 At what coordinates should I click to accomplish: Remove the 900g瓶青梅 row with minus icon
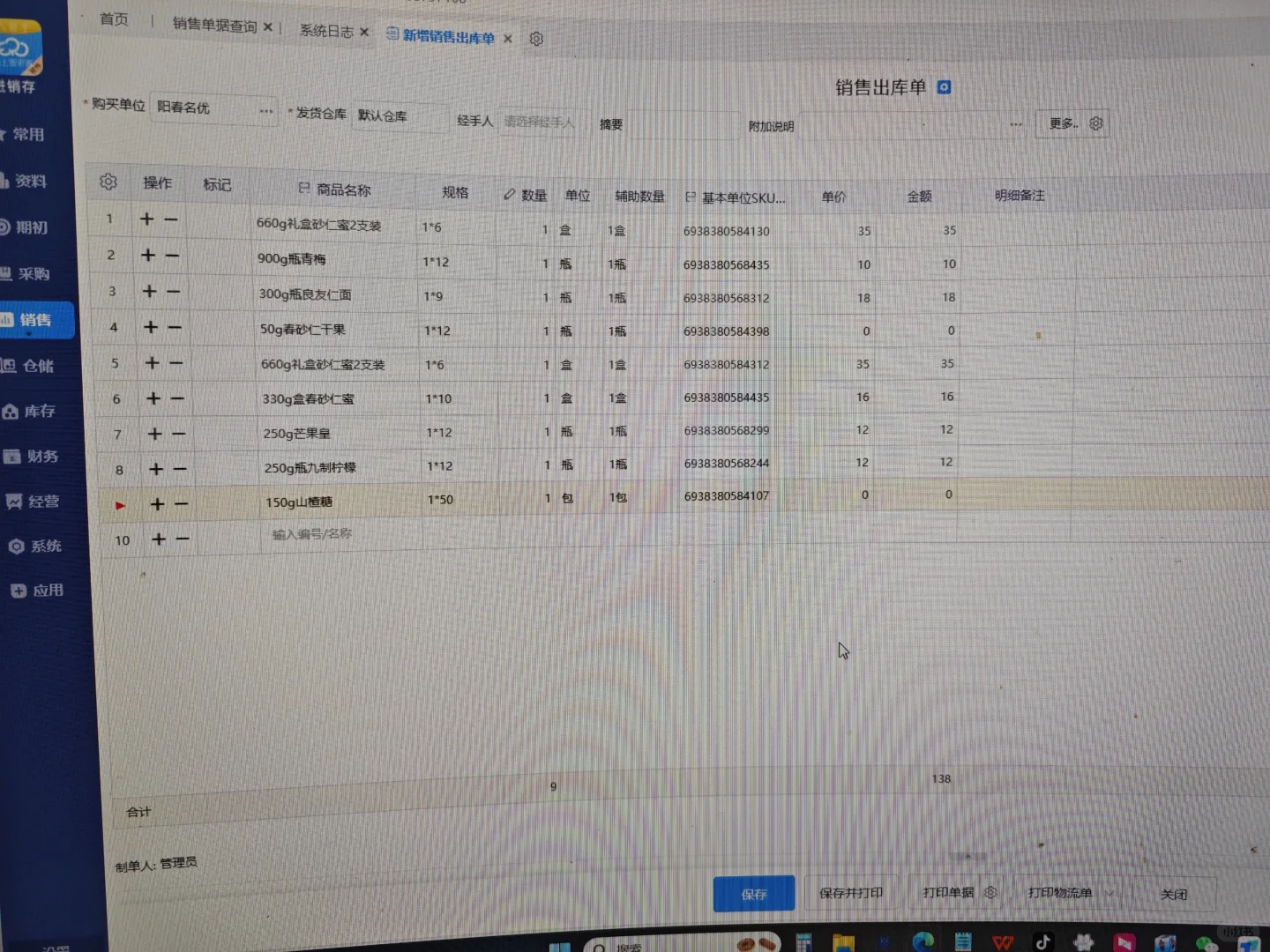(174, 256)
